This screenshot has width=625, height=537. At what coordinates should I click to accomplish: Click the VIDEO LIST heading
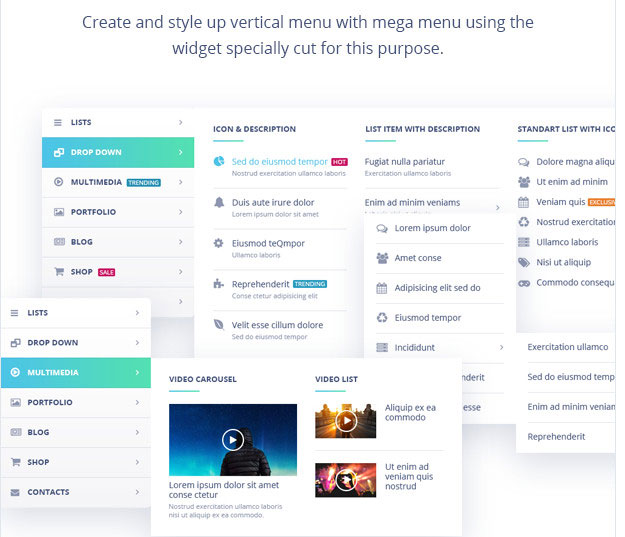click(x=336, y=380)
